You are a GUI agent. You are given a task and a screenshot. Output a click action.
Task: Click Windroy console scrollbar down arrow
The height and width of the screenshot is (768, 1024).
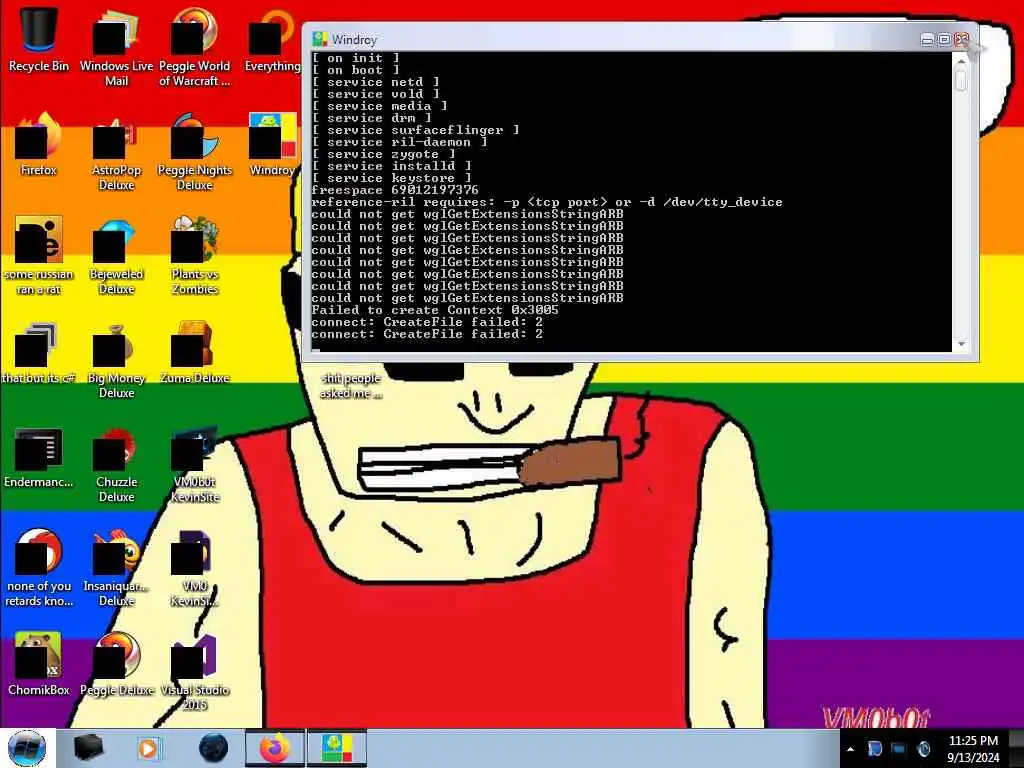coord(961,344)
